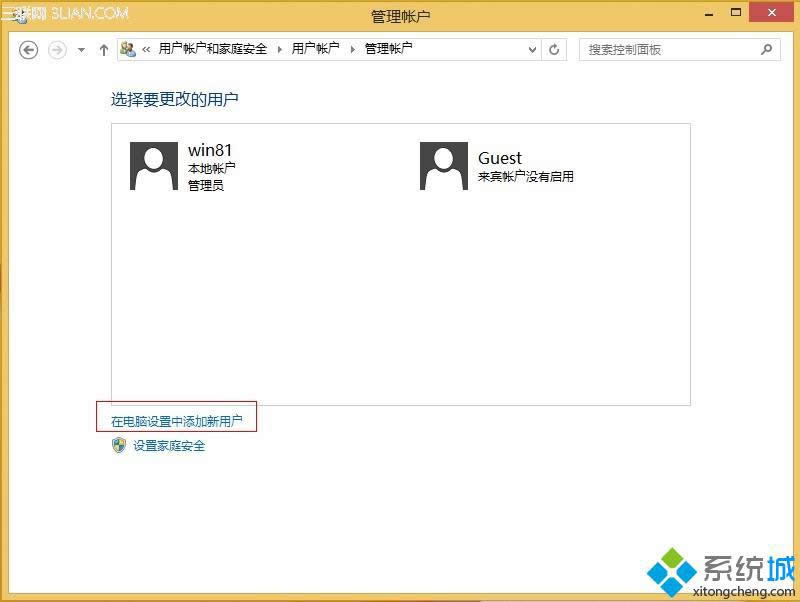The height and width of the screenshot is (602, 800).
Task: Select the Guest account avatar
Action: (444, 166)
